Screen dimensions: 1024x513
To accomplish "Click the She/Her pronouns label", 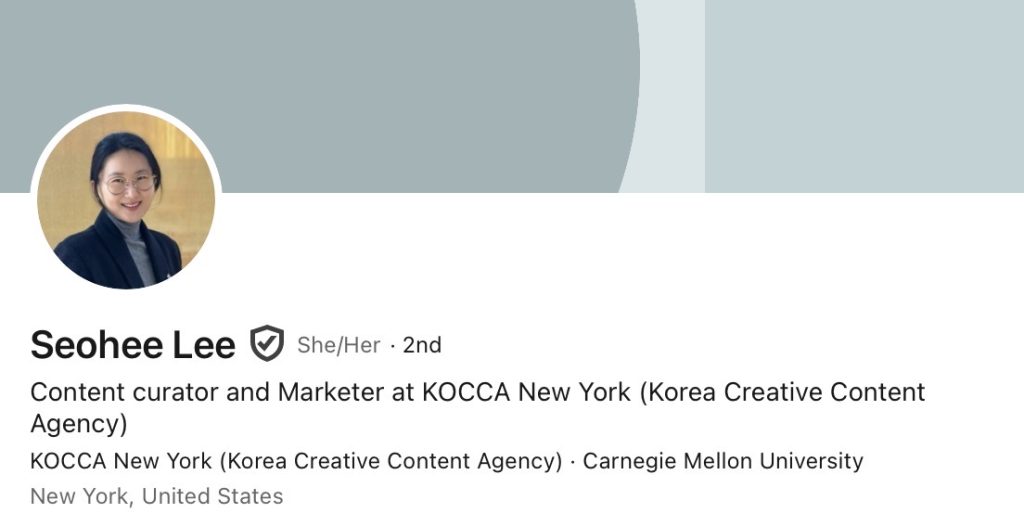I will click(338, 345).
